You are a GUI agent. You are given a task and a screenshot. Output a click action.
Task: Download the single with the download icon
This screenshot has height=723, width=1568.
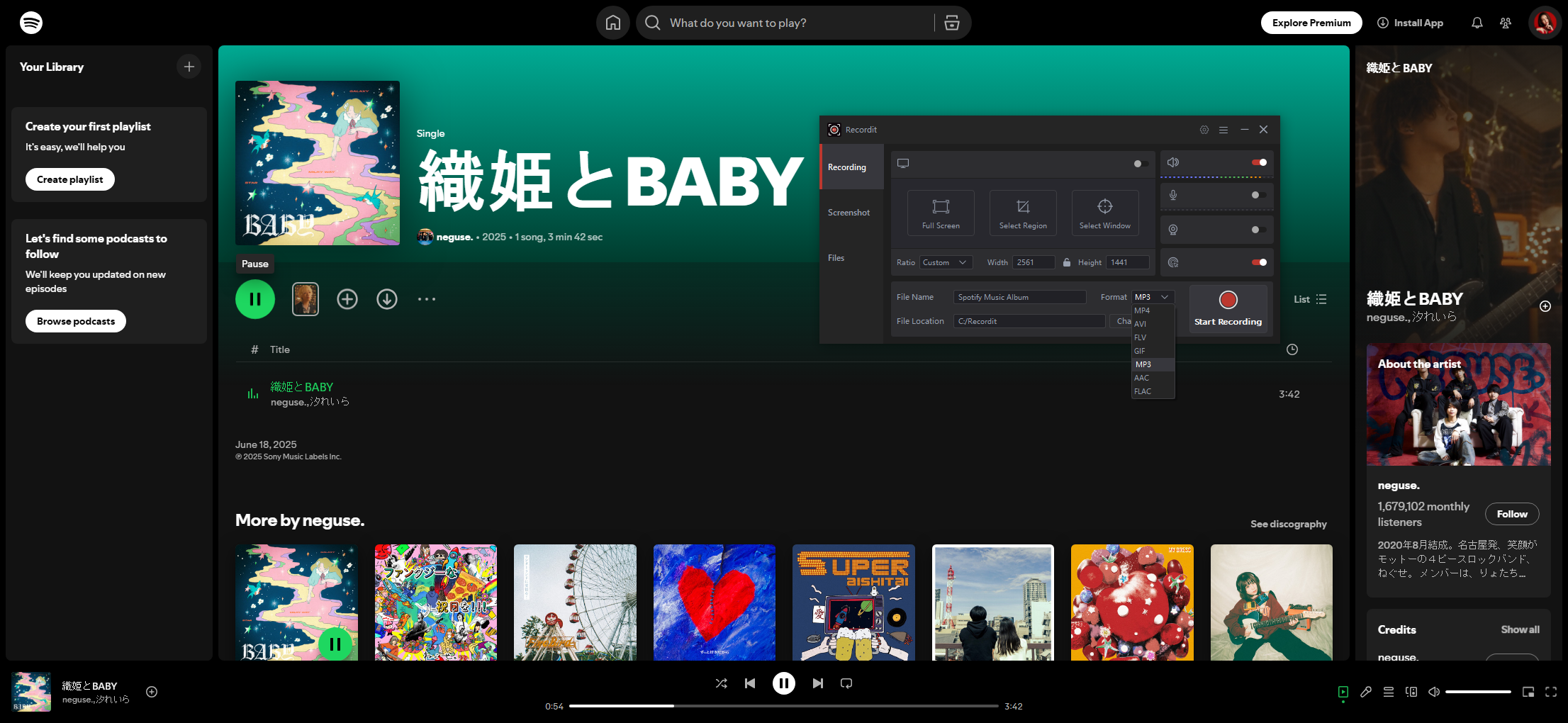[x=387, y=299]
